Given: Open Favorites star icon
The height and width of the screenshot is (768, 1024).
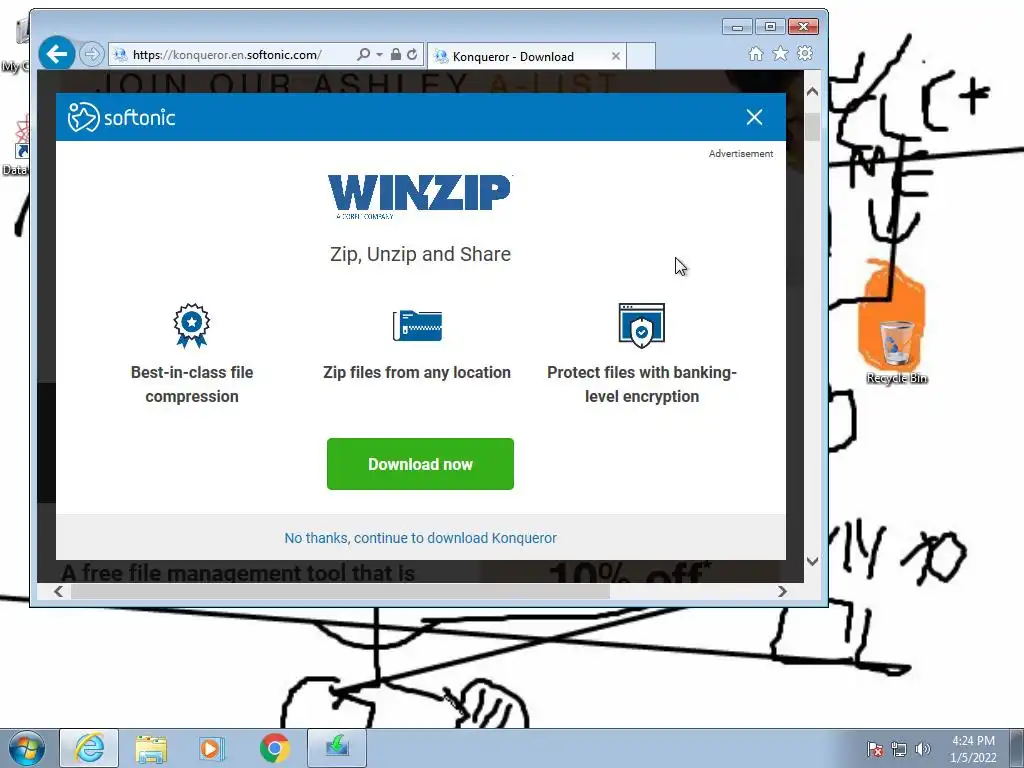Looking at the screenshot, I should coord(780,54).
